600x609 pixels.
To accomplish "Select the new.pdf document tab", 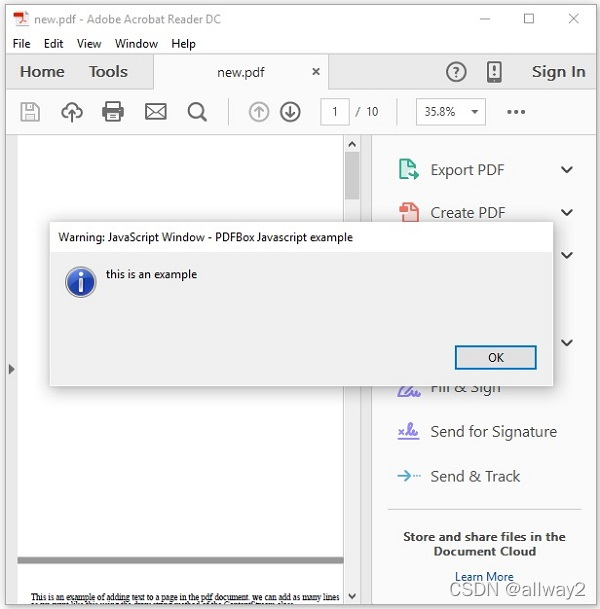I will [x=241, y=72].
